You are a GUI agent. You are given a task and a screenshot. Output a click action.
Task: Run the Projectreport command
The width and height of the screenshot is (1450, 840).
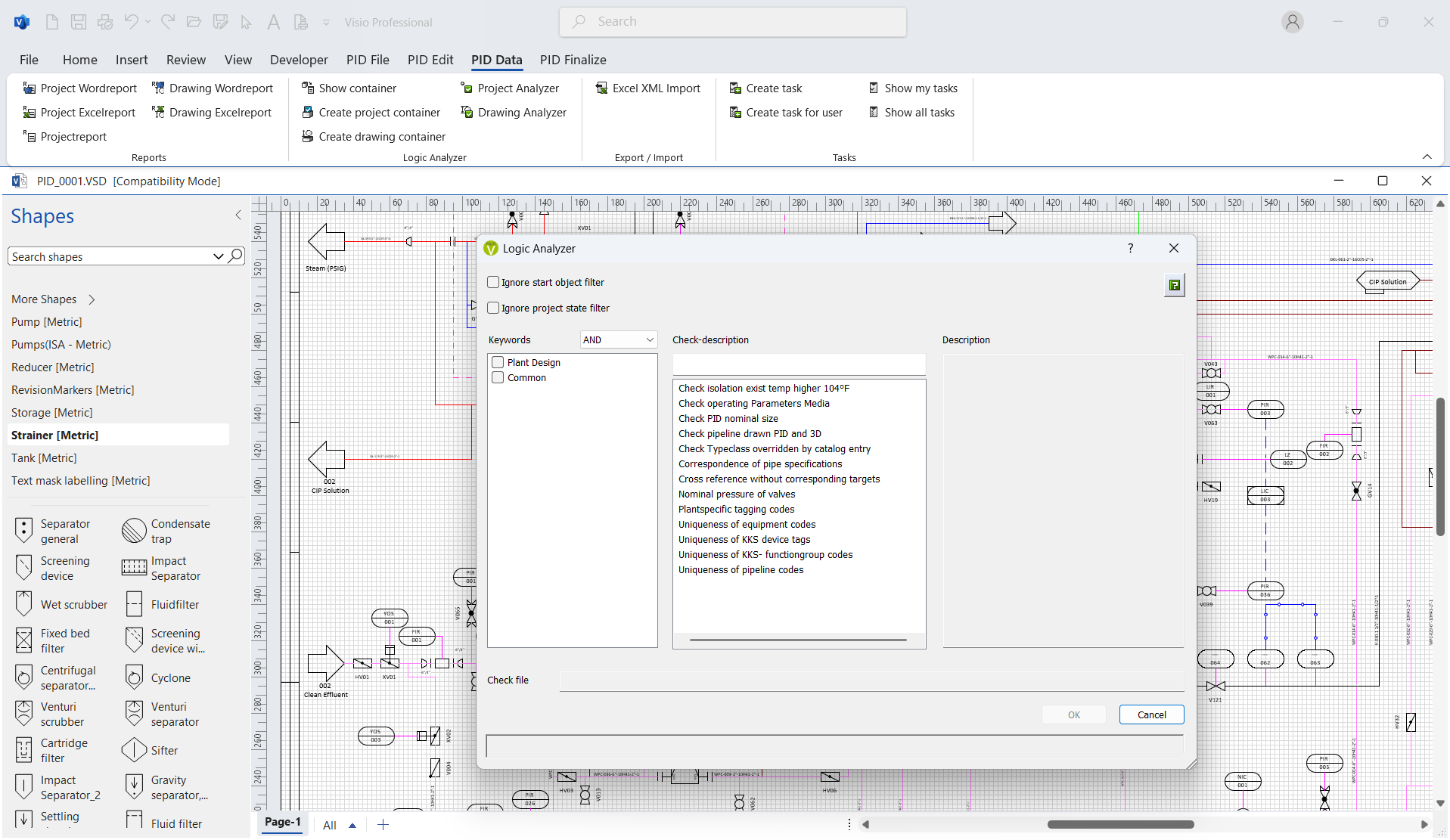coord(65,137)
